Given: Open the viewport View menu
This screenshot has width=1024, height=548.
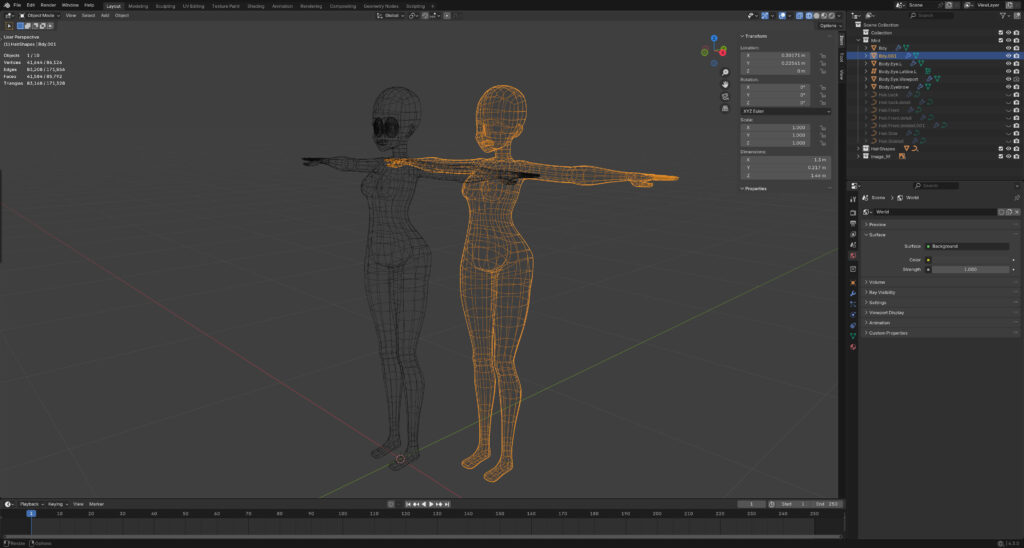Looking at the screenshot, I should click(x=71, y=15).
